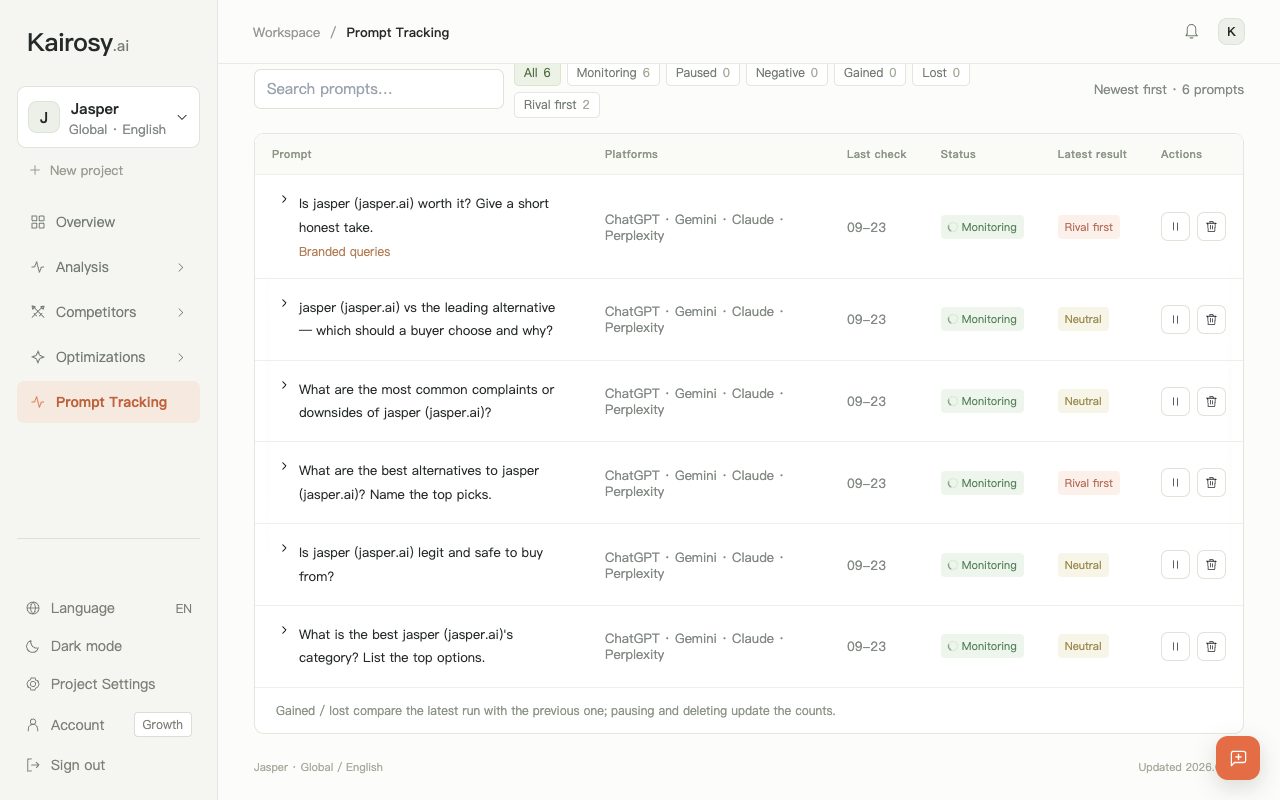Pause the "worth it" prompt monitoring
Viewport: 1280px width, 800px height.
(x=1175, y=227)
